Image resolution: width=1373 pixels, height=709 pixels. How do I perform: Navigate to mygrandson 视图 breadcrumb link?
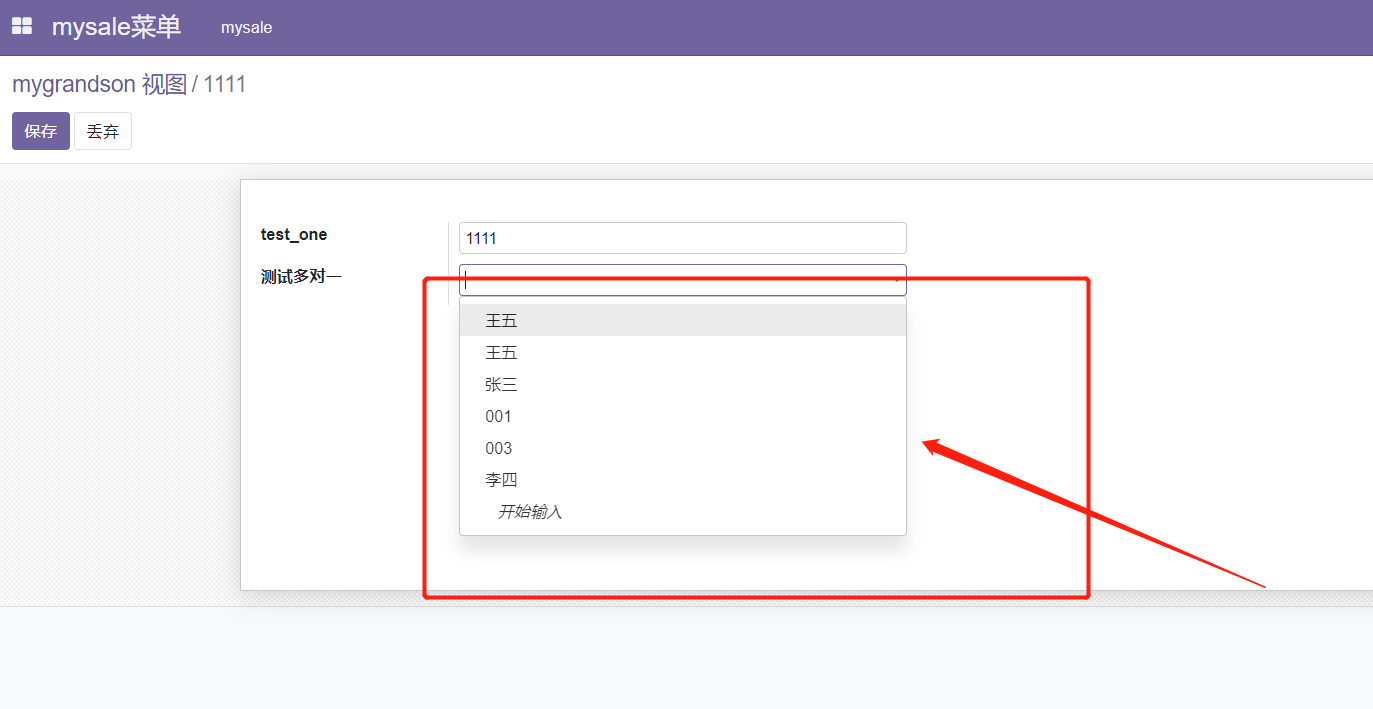[100, 84]
